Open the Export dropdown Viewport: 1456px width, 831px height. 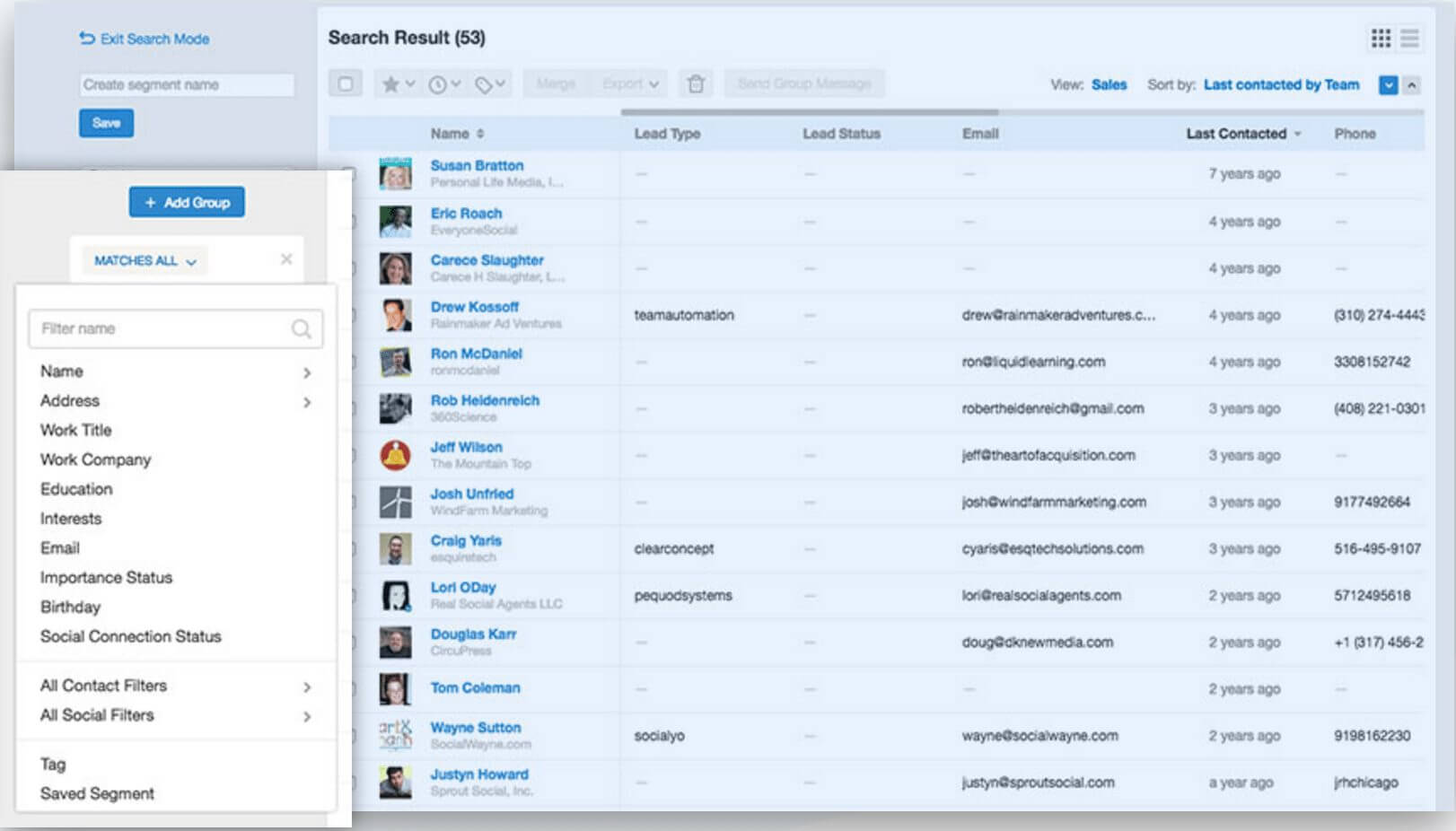630,83
